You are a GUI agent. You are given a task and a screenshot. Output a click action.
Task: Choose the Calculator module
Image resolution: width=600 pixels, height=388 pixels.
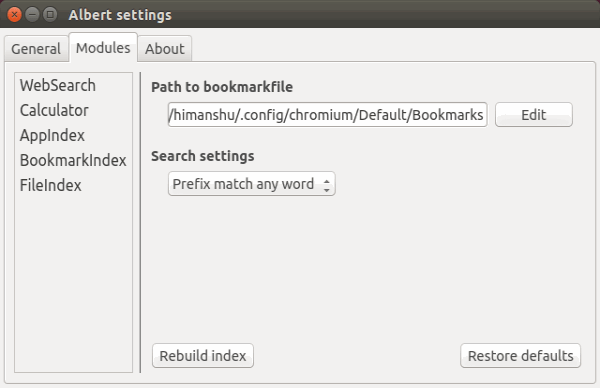(73, 111)
